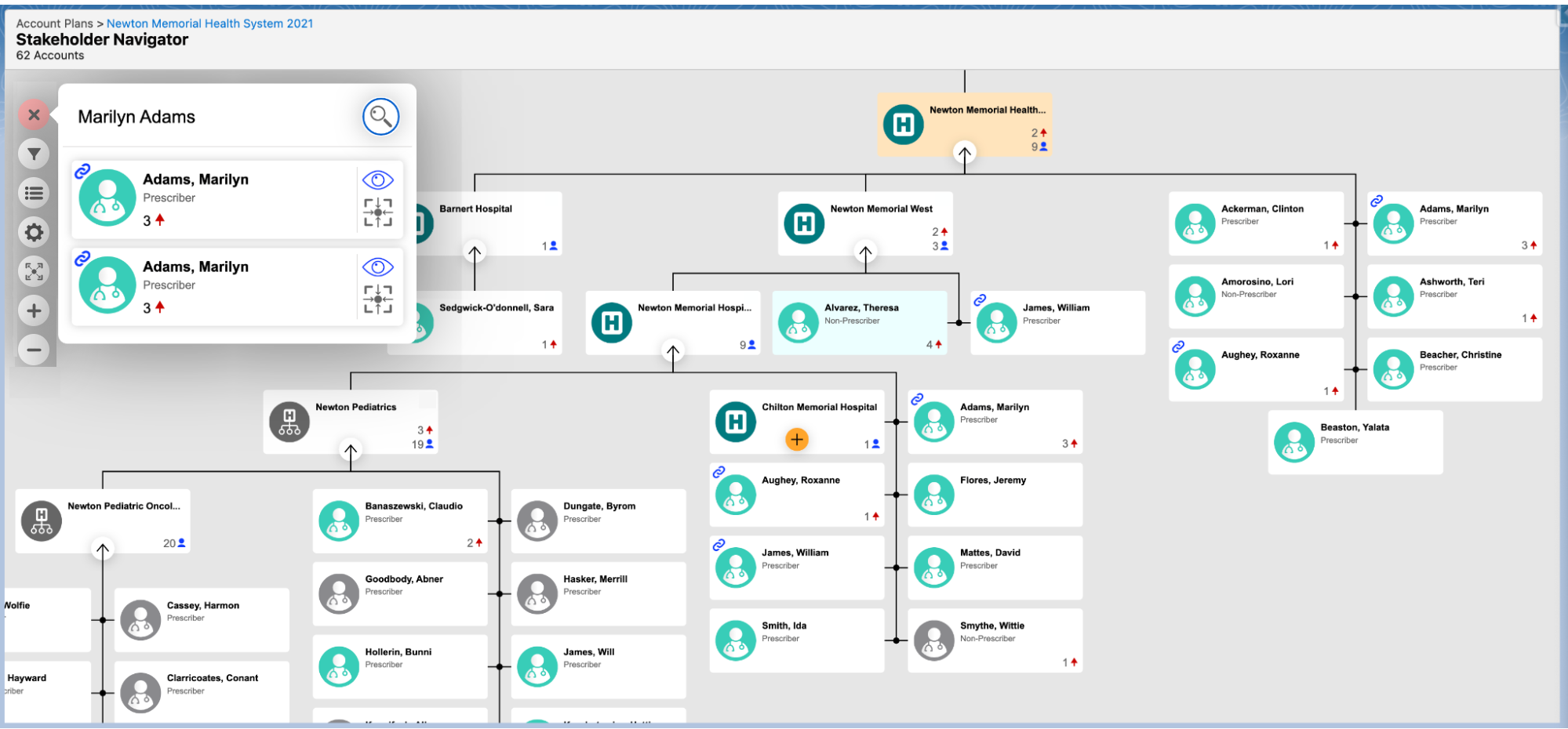1568x729 pixels.
Task: Collapse the Newton Memorial Health root node
Action: coord(964,153)
